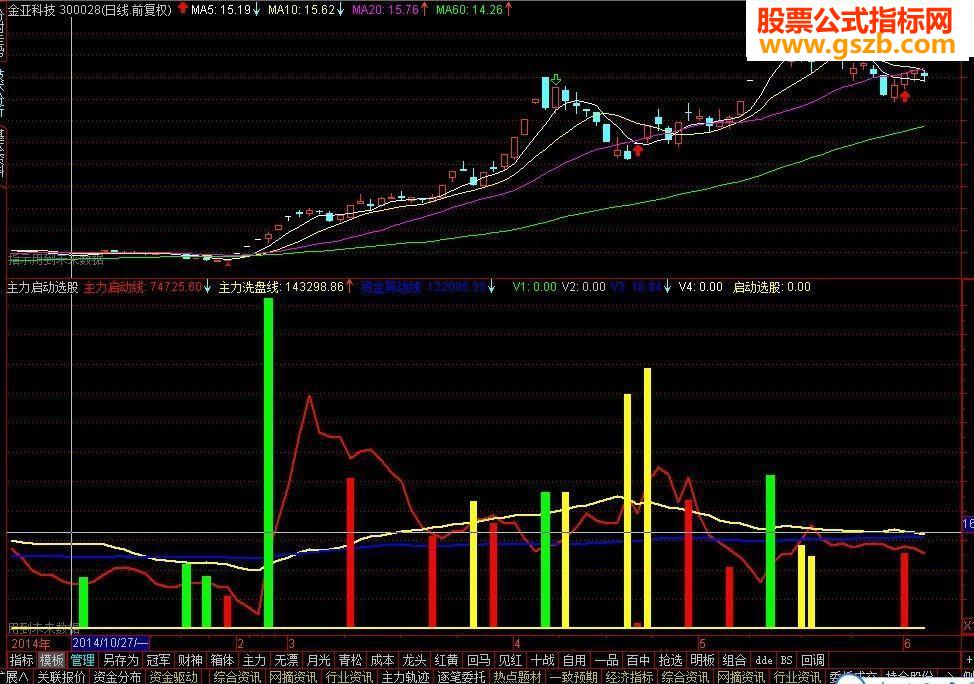Select the 明板 indicator tab
Viewport: 974px width, 684px height.
pos(703,660)
